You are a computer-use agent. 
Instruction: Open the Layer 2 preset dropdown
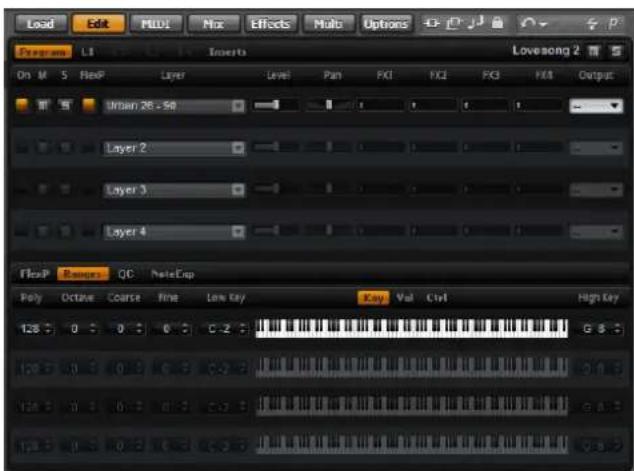(238, 148)
